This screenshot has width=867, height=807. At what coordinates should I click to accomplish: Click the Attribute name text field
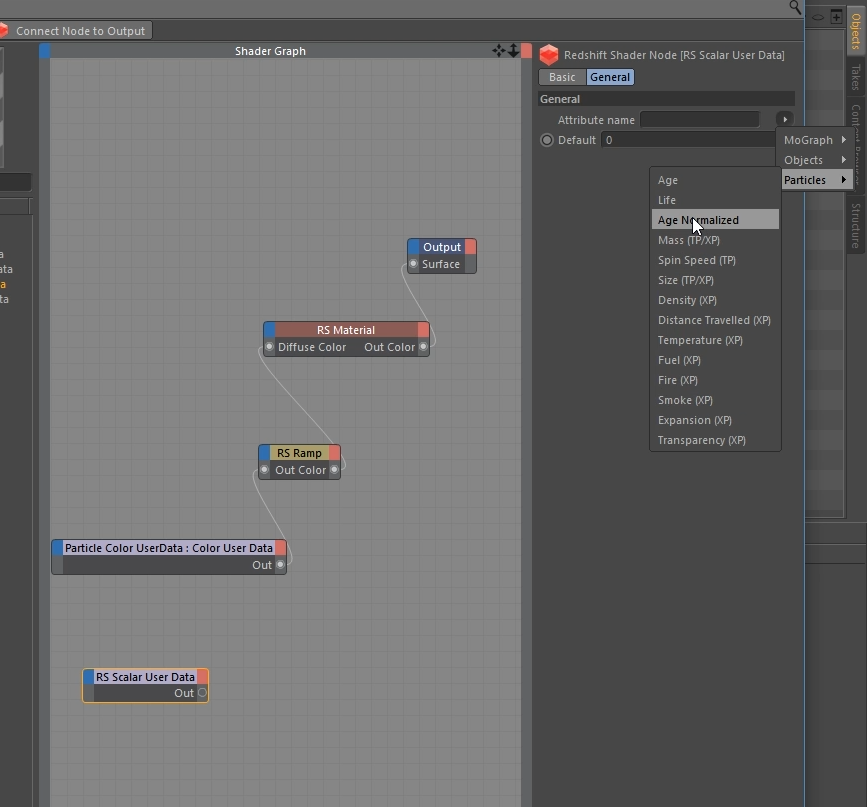click(699, 119)
